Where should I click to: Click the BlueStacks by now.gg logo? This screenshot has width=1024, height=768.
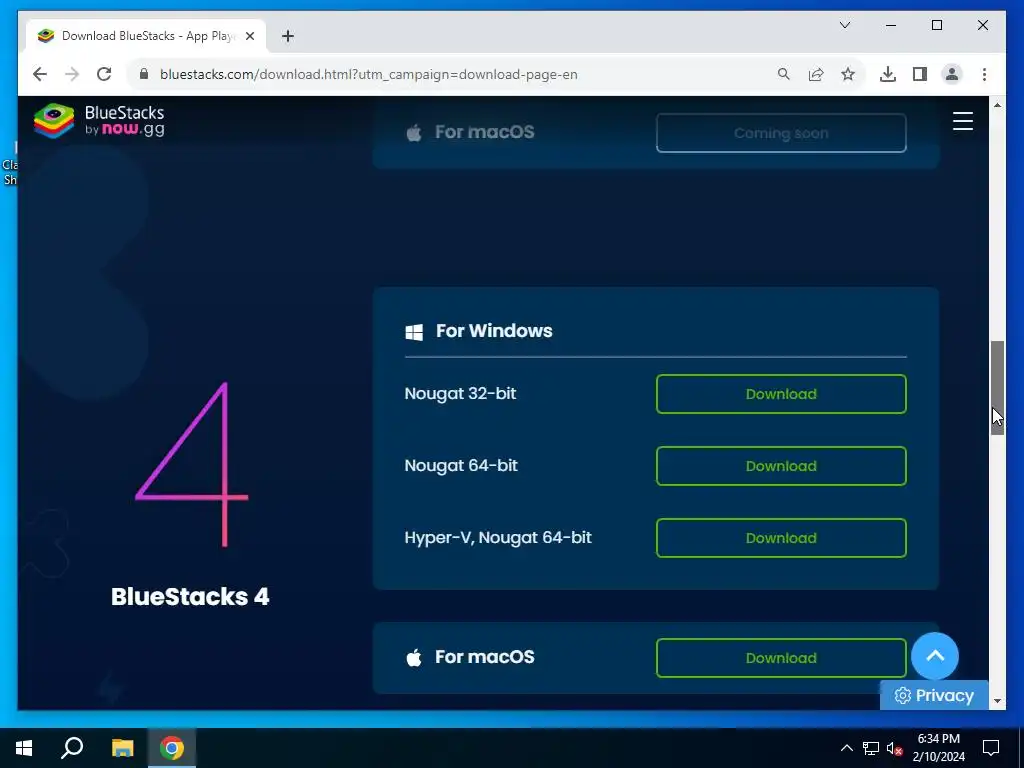coord(99,121)
